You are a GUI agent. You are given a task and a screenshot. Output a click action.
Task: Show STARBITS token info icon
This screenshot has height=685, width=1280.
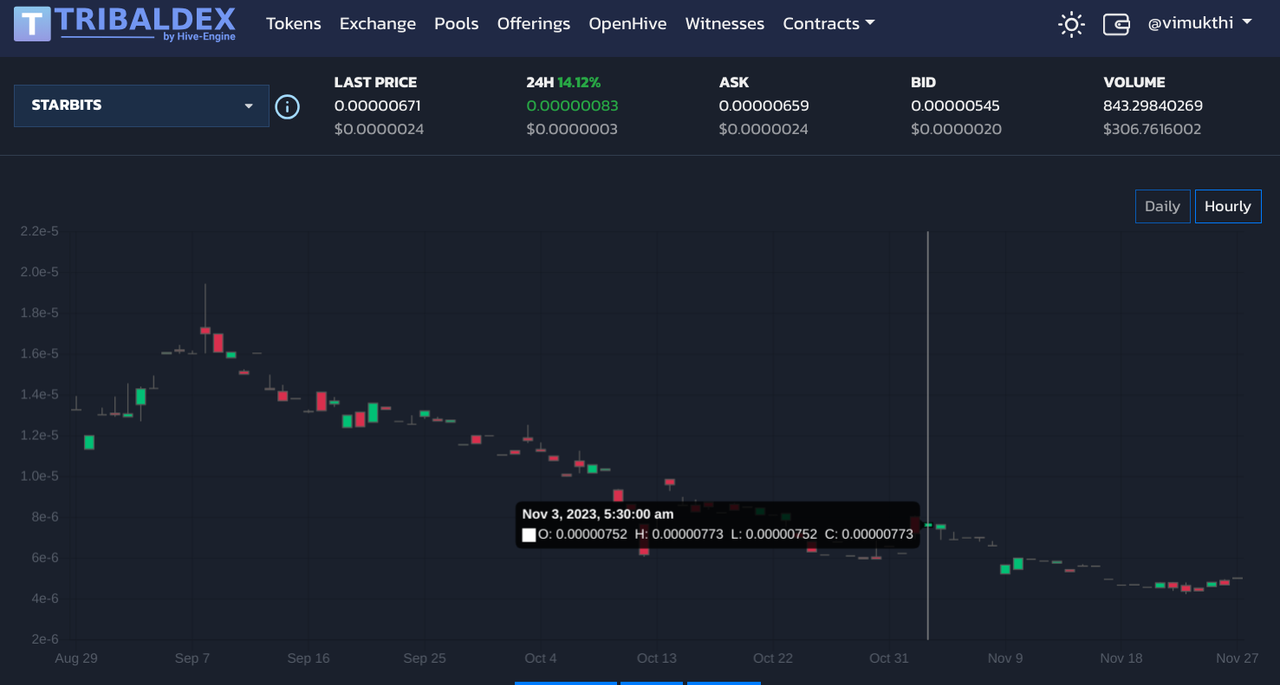[287, 106]
